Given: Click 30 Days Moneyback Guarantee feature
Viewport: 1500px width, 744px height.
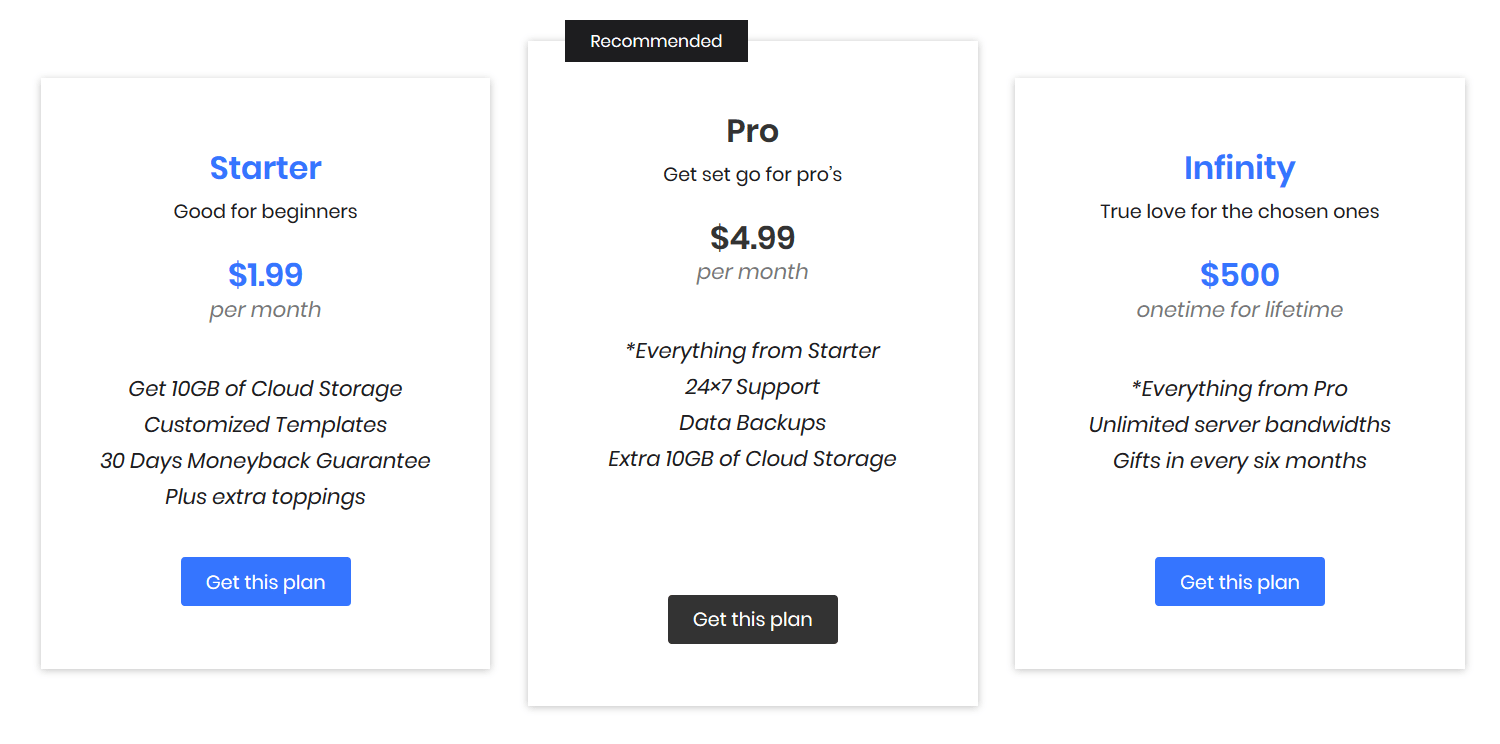Looking at the screenshot, I should (x=265, y=460).
